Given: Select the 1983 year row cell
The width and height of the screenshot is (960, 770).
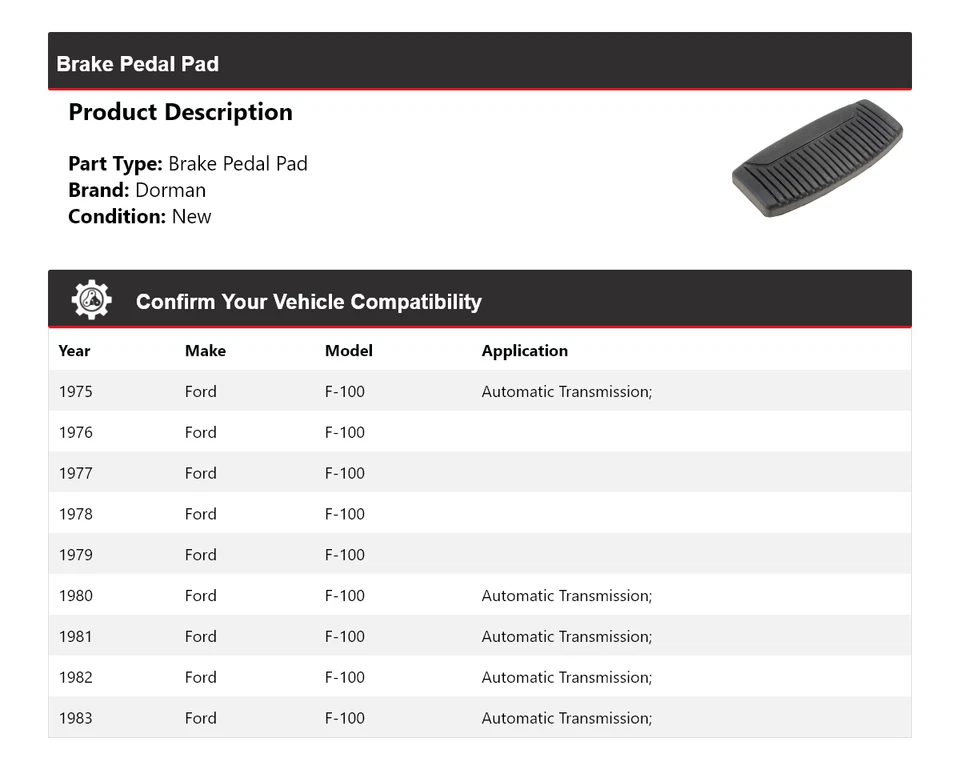Looking at the screenshot, I should tap(75, 718).
